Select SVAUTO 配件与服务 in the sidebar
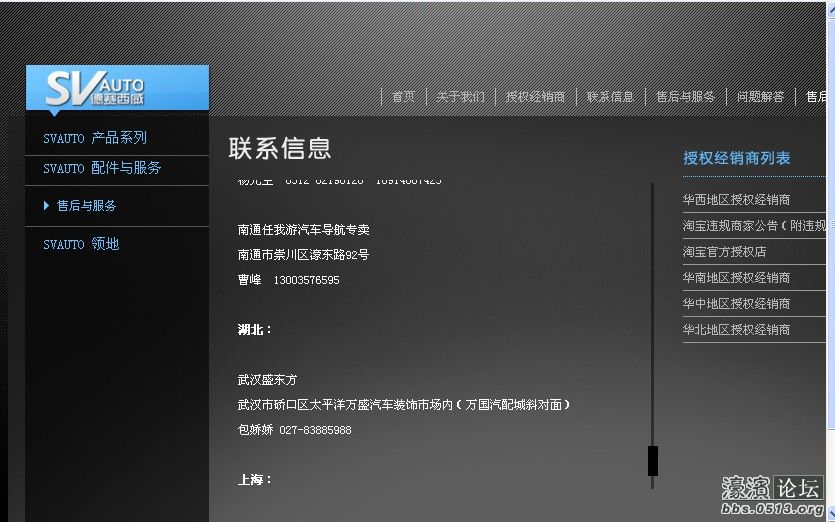This screenshot has width=835, height=522. point(102,168)
